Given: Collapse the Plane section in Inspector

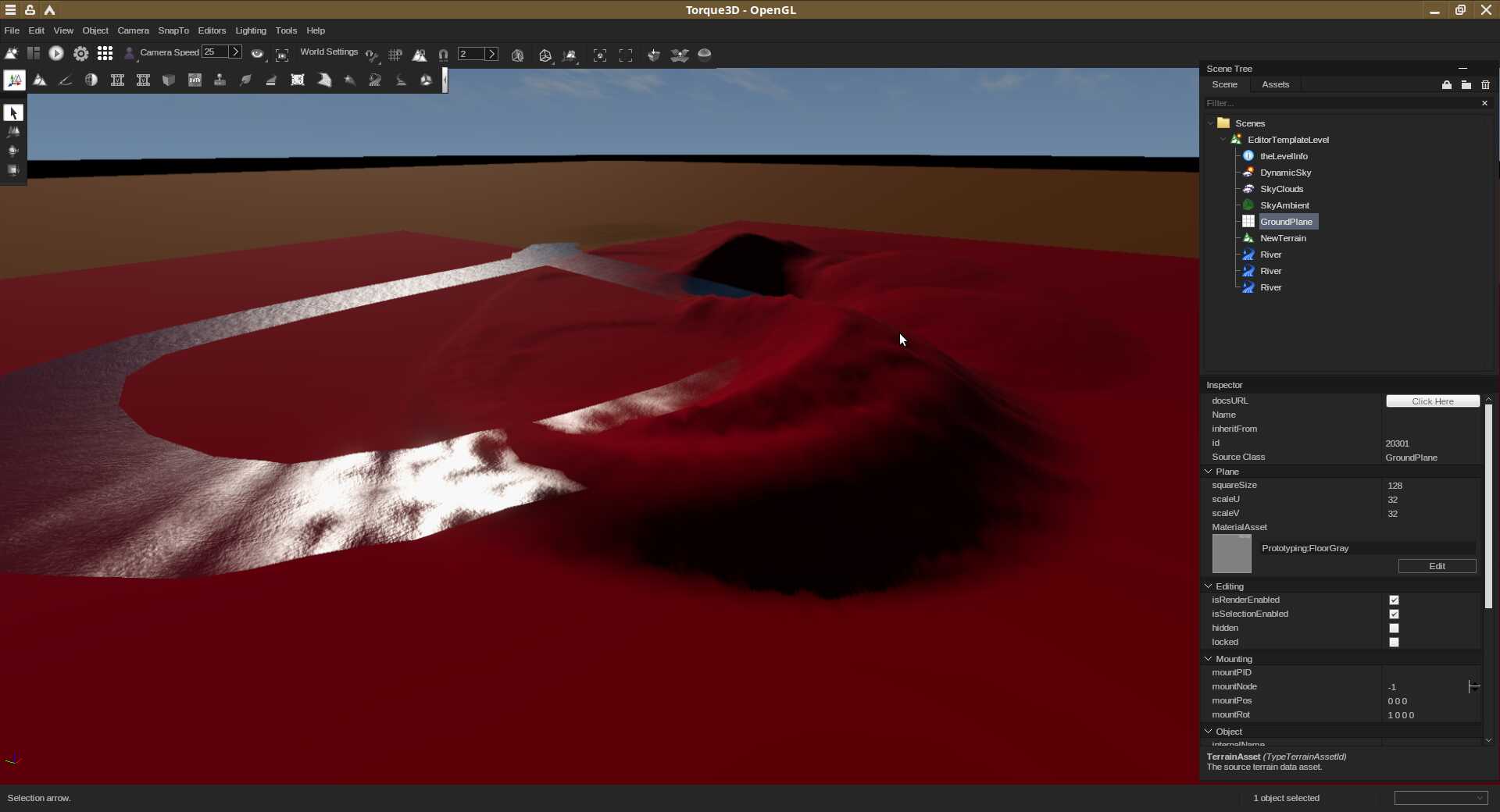Looking at the screenshot, I should (1209, 472).
